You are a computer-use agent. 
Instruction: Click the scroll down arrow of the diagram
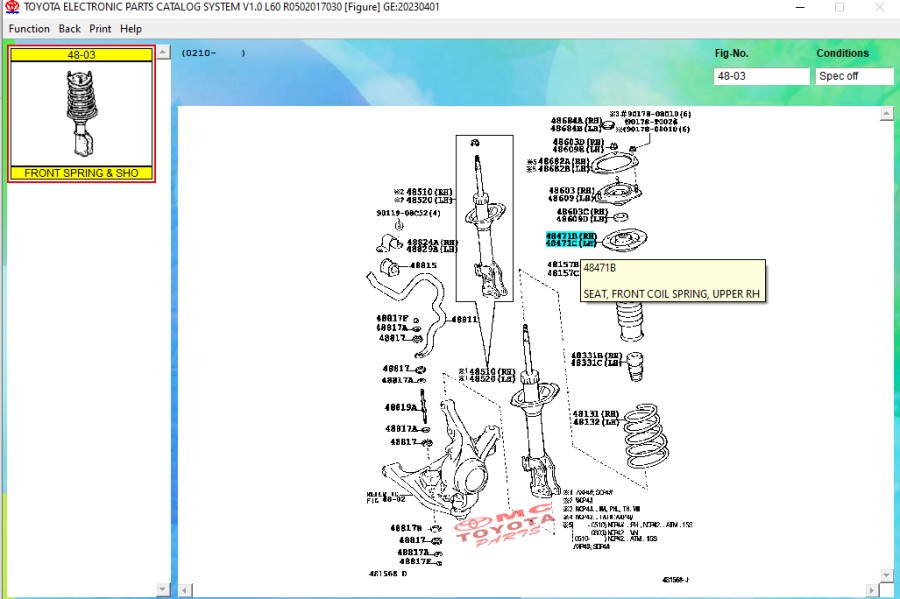tap(886, 575)
